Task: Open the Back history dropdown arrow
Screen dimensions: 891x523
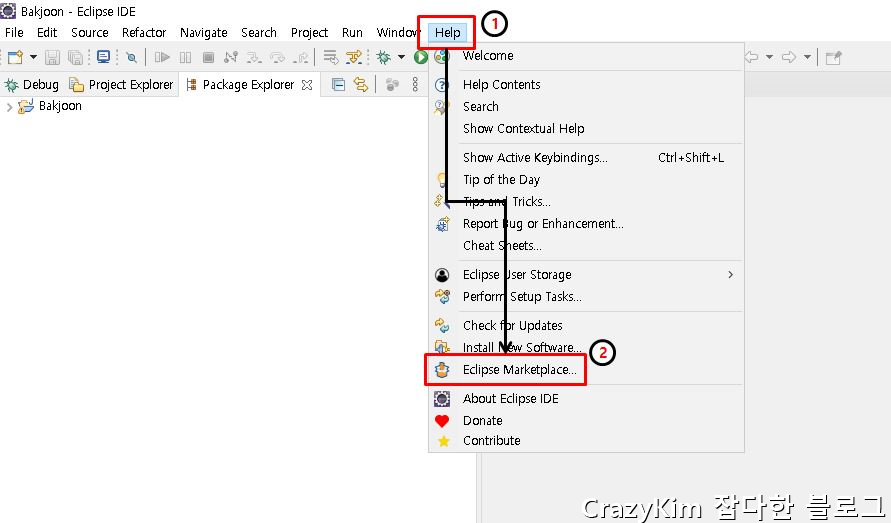Action: tap(769, 57)
